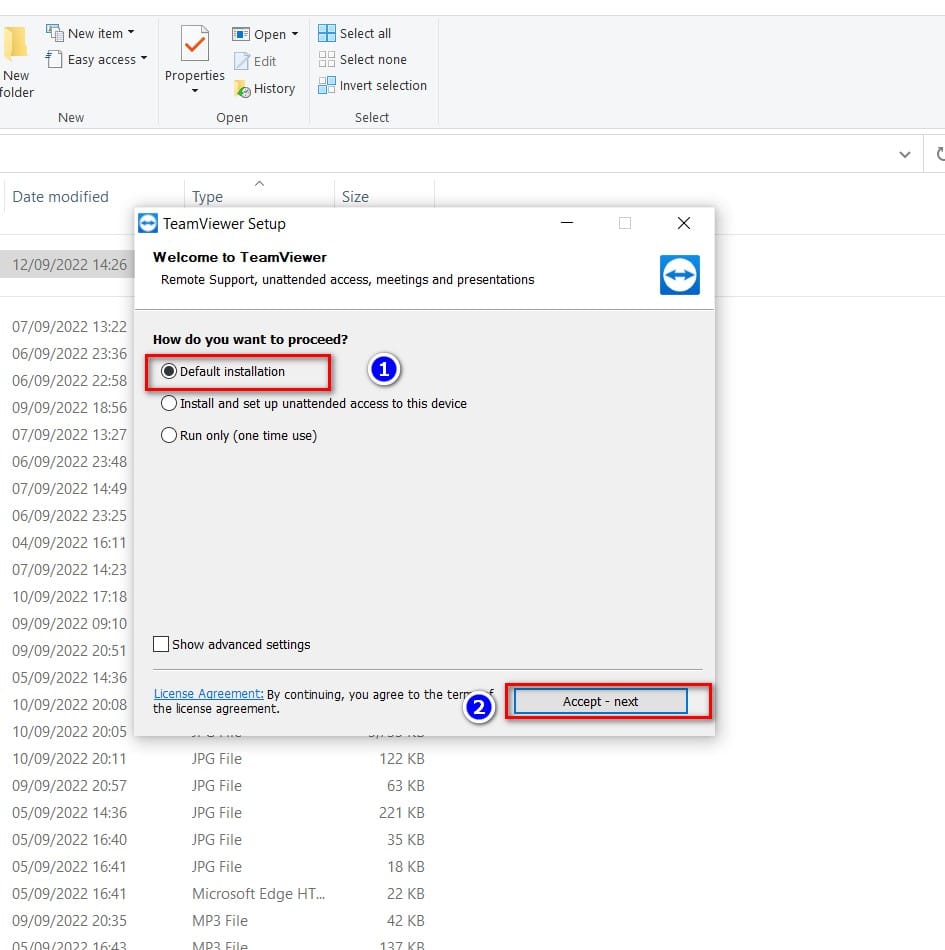This screenshot has width=945, height=950.
Task: Select the file dated 04/09/2022 16:11
Action: click(70, 543)
